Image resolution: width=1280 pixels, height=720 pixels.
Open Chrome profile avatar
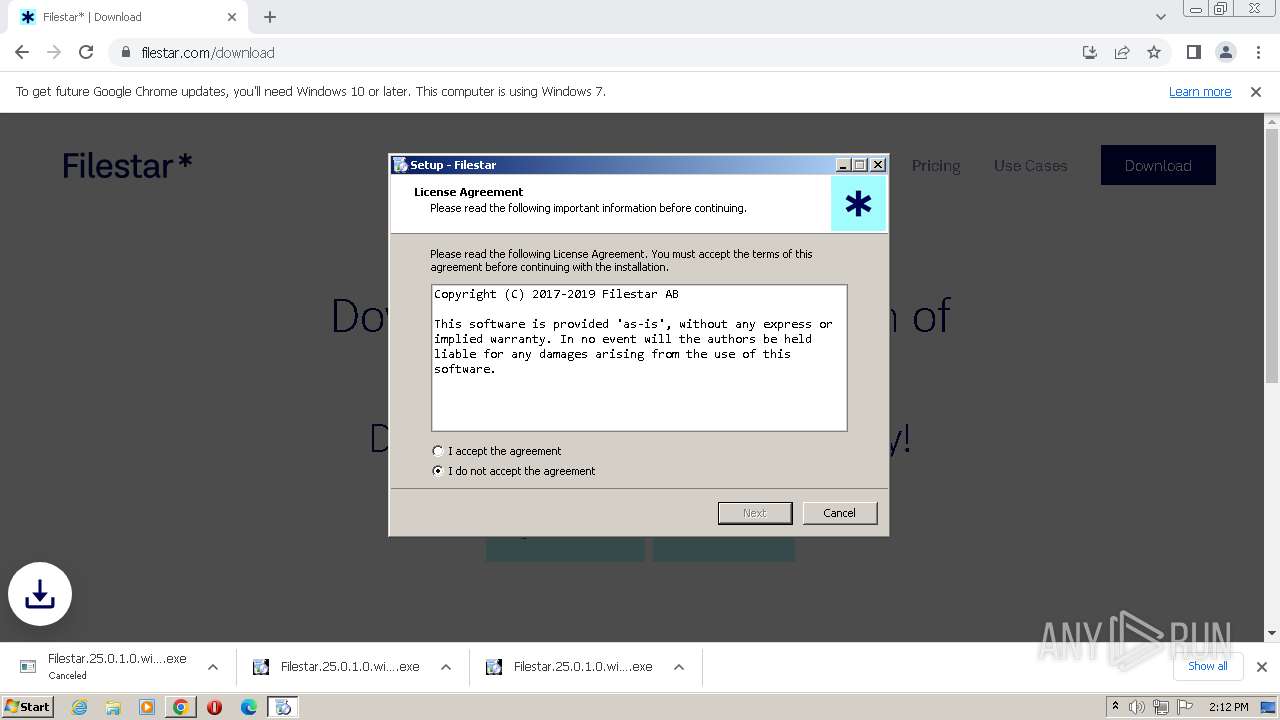[x=1225, y=52]
